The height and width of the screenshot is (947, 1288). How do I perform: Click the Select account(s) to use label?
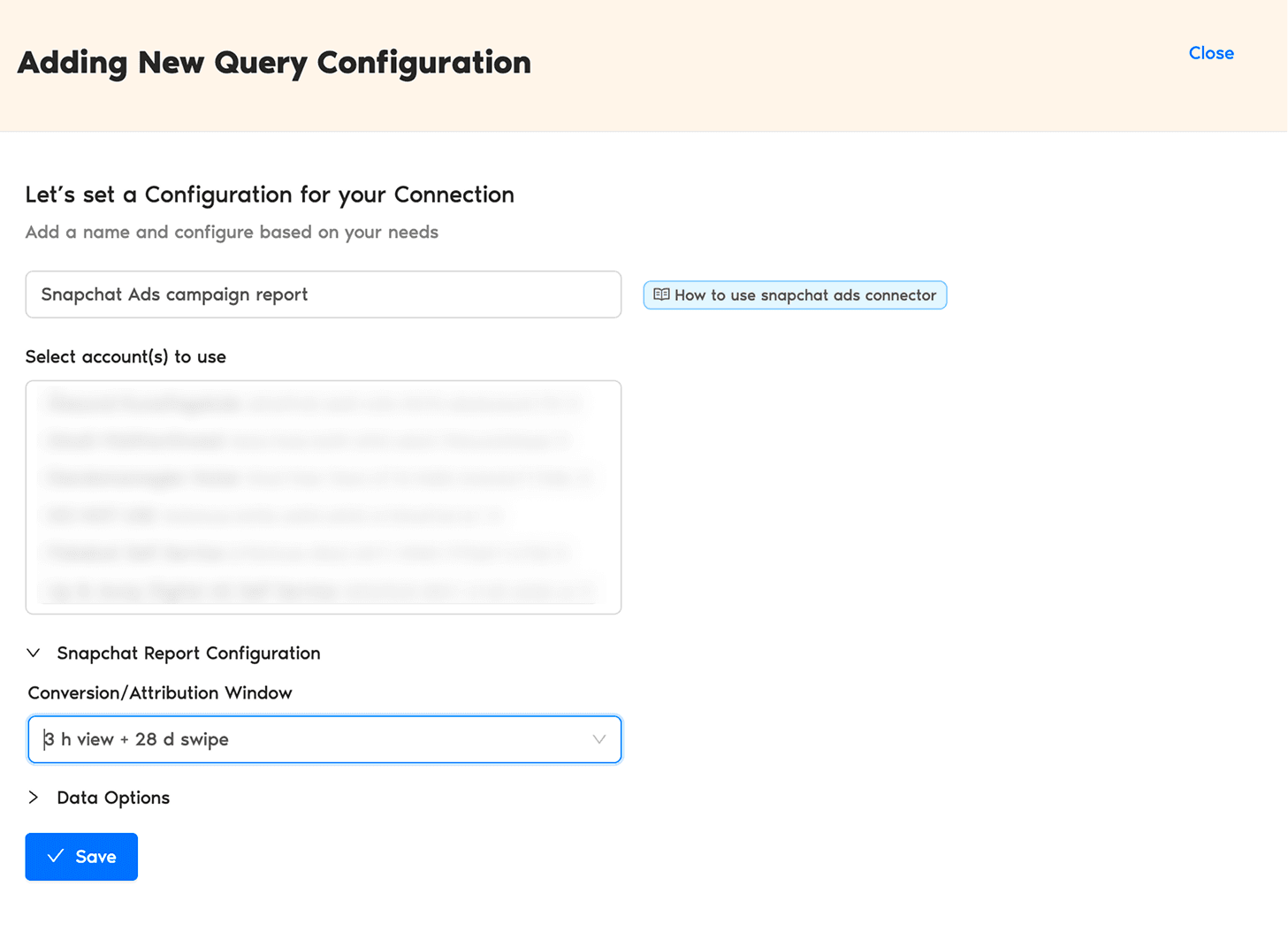tap(126, 357)
